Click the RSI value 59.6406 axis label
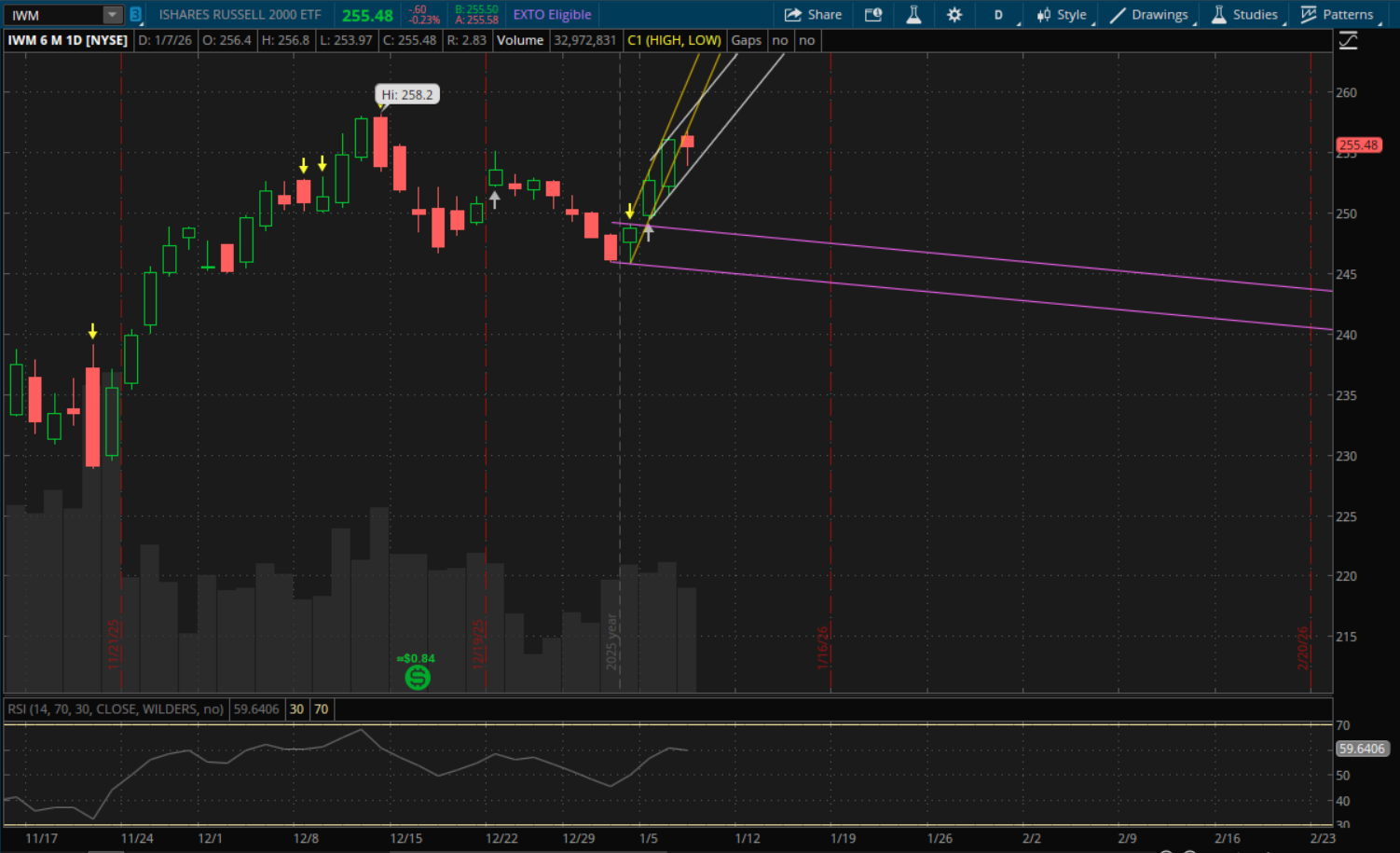The height and width of the screenshot is (853, 1400). [x=1361, y=749]
